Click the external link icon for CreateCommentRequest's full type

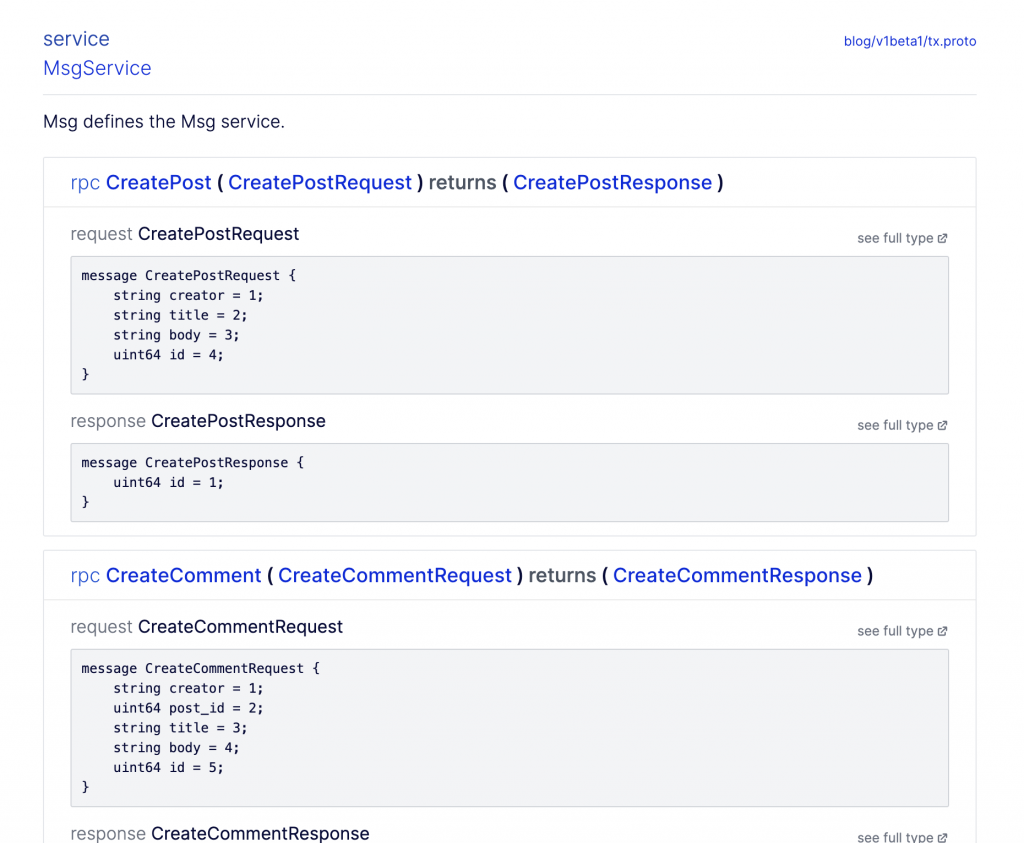coord(941,631)
